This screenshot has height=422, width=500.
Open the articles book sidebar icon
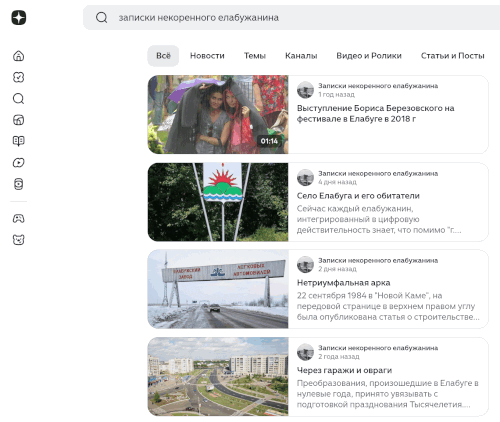[x=19, y=141]
